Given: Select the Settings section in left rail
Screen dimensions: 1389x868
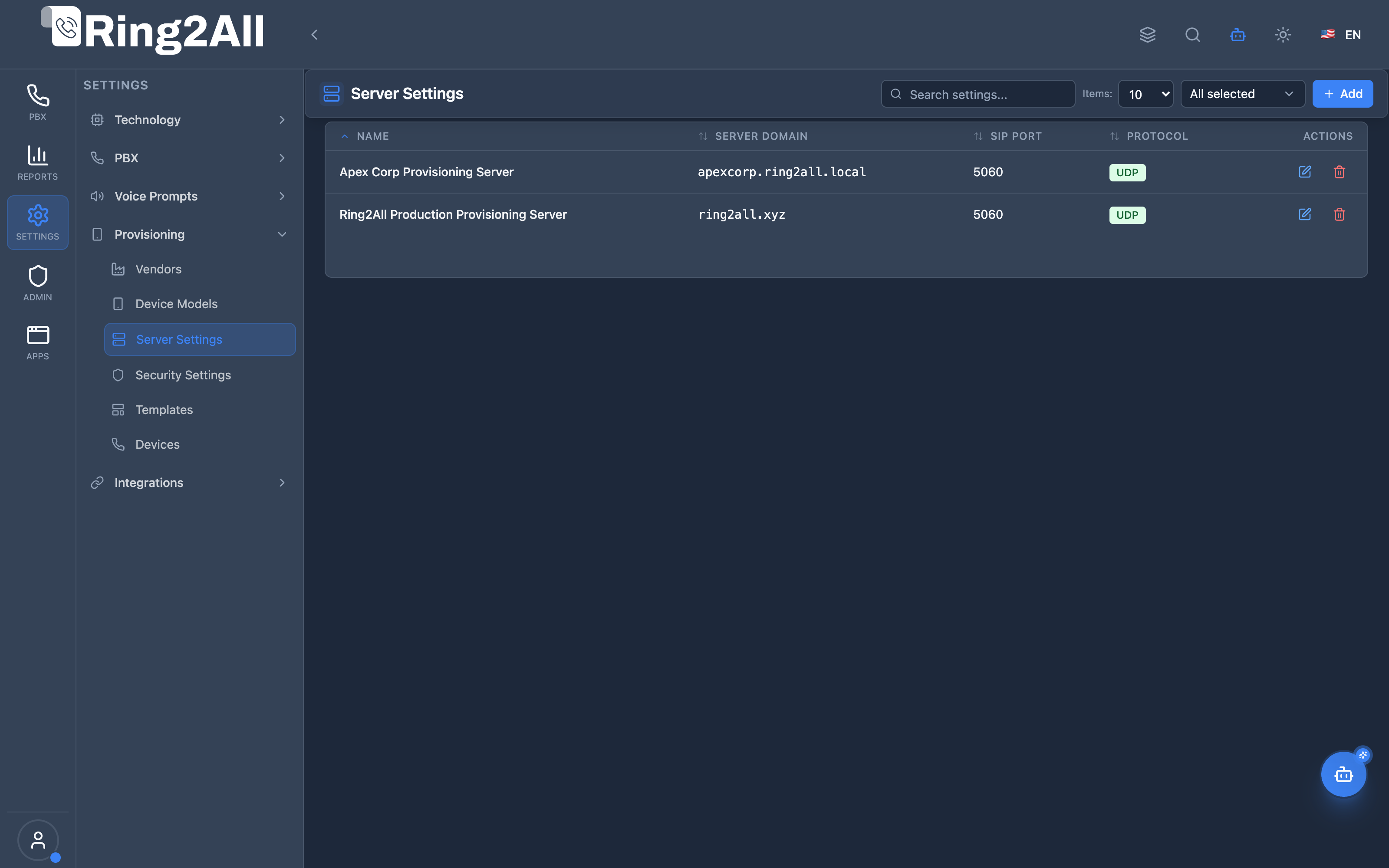Looking at the screenshot, I should click(38, 223).
